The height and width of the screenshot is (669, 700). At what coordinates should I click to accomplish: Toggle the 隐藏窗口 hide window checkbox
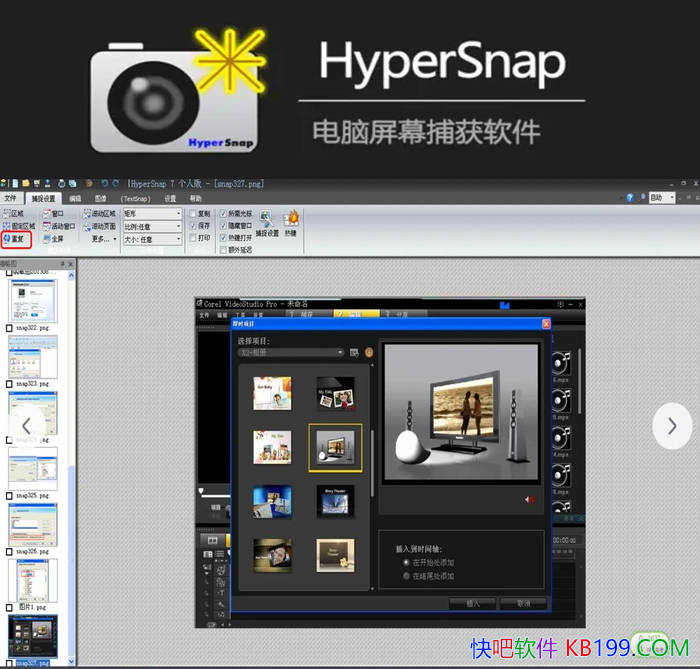[223, 226]
